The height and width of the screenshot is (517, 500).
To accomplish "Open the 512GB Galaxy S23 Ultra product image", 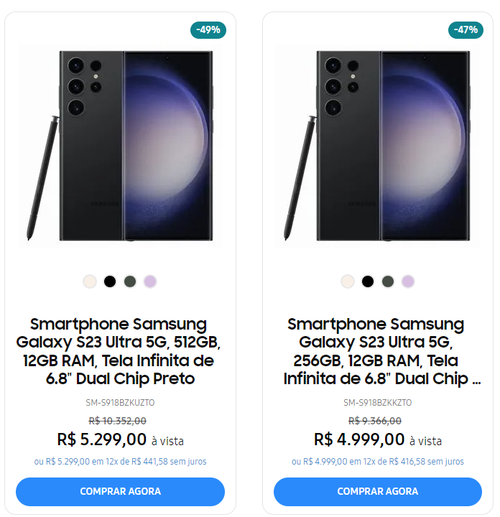I will (x=120, y=146).
